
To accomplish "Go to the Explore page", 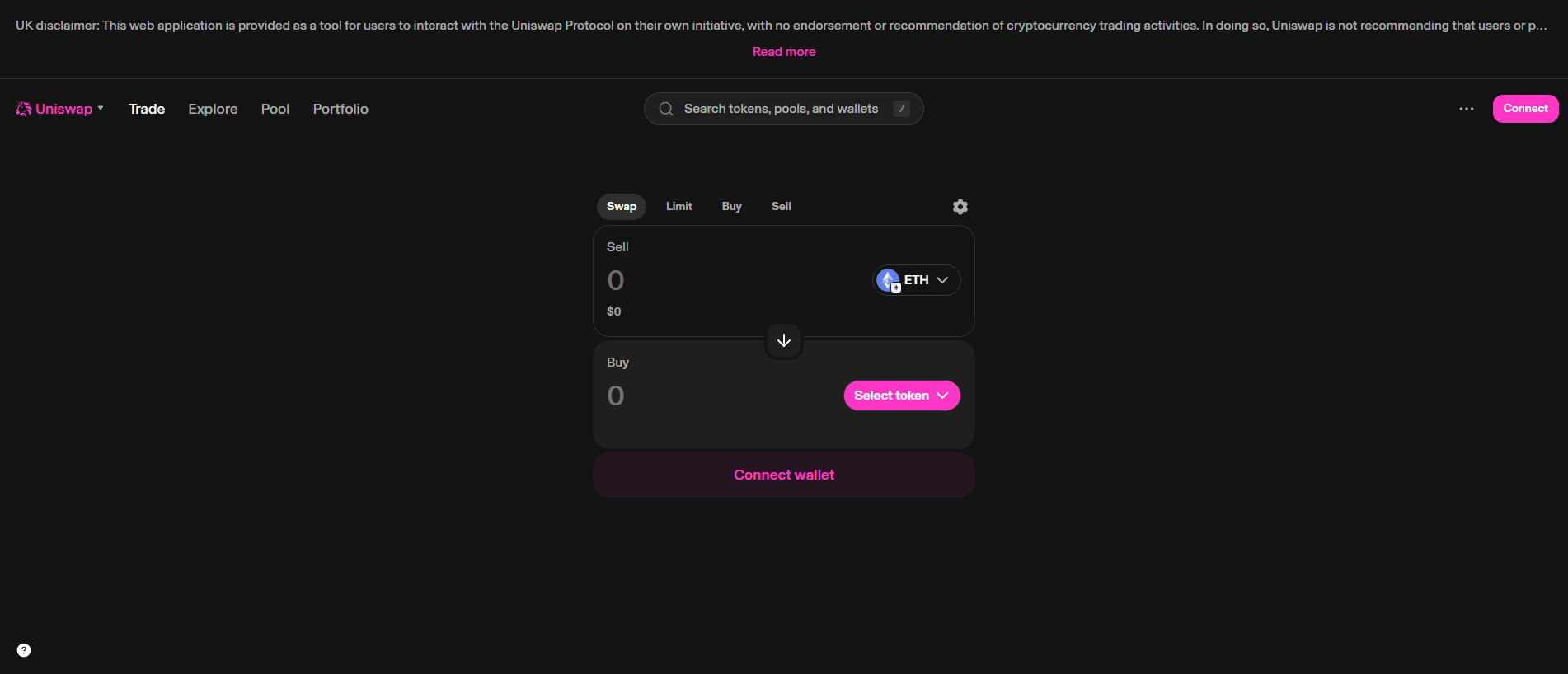I will pos(213,109).
